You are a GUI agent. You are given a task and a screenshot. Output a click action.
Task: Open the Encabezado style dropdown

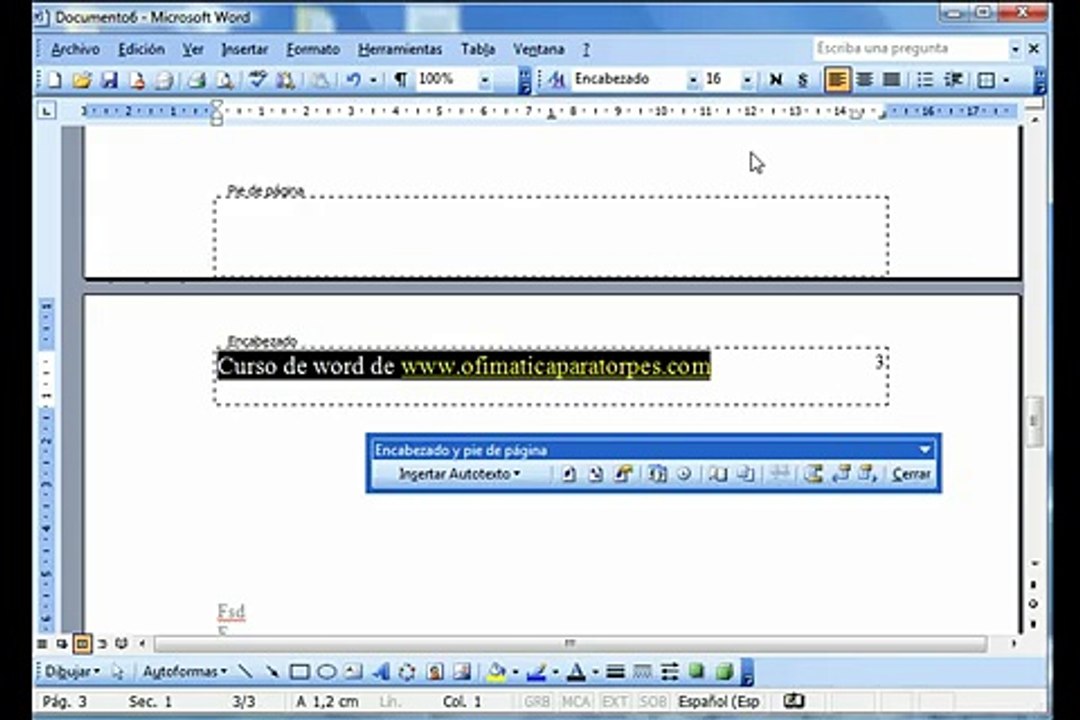point(692,80)
